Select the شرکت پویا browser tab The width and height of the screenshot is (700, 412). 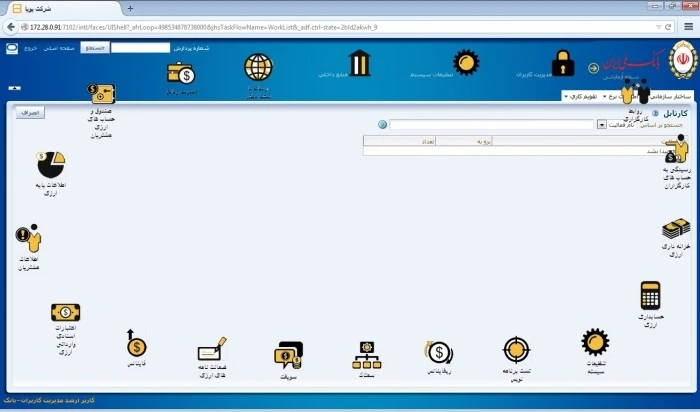tap(63, 8)
